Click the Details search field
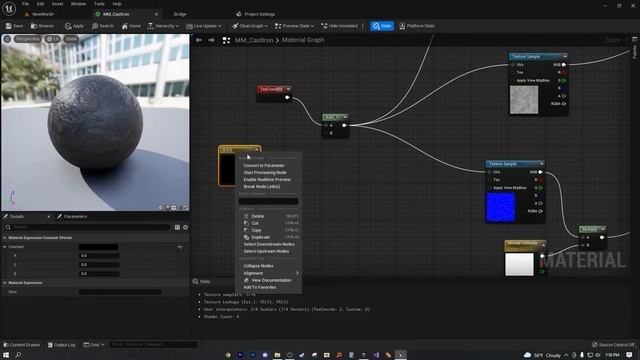The width and height of the screenshot is (640, 360). [x=89, y=227]
